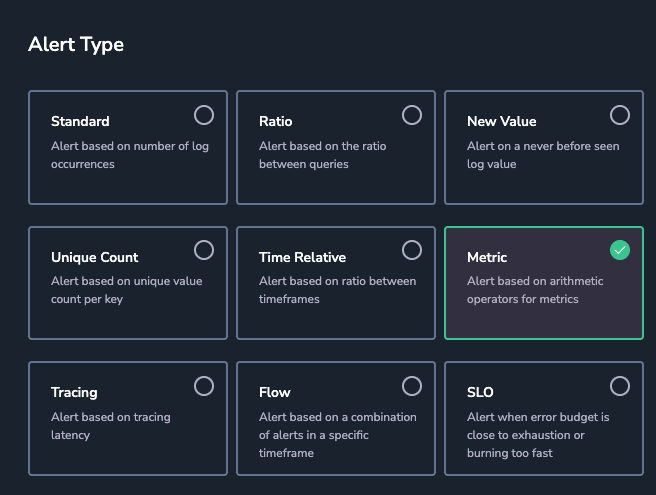This screenshot has width=656, height=495.
Task: Click the SLO error budget description
Action: click(538, 435)
